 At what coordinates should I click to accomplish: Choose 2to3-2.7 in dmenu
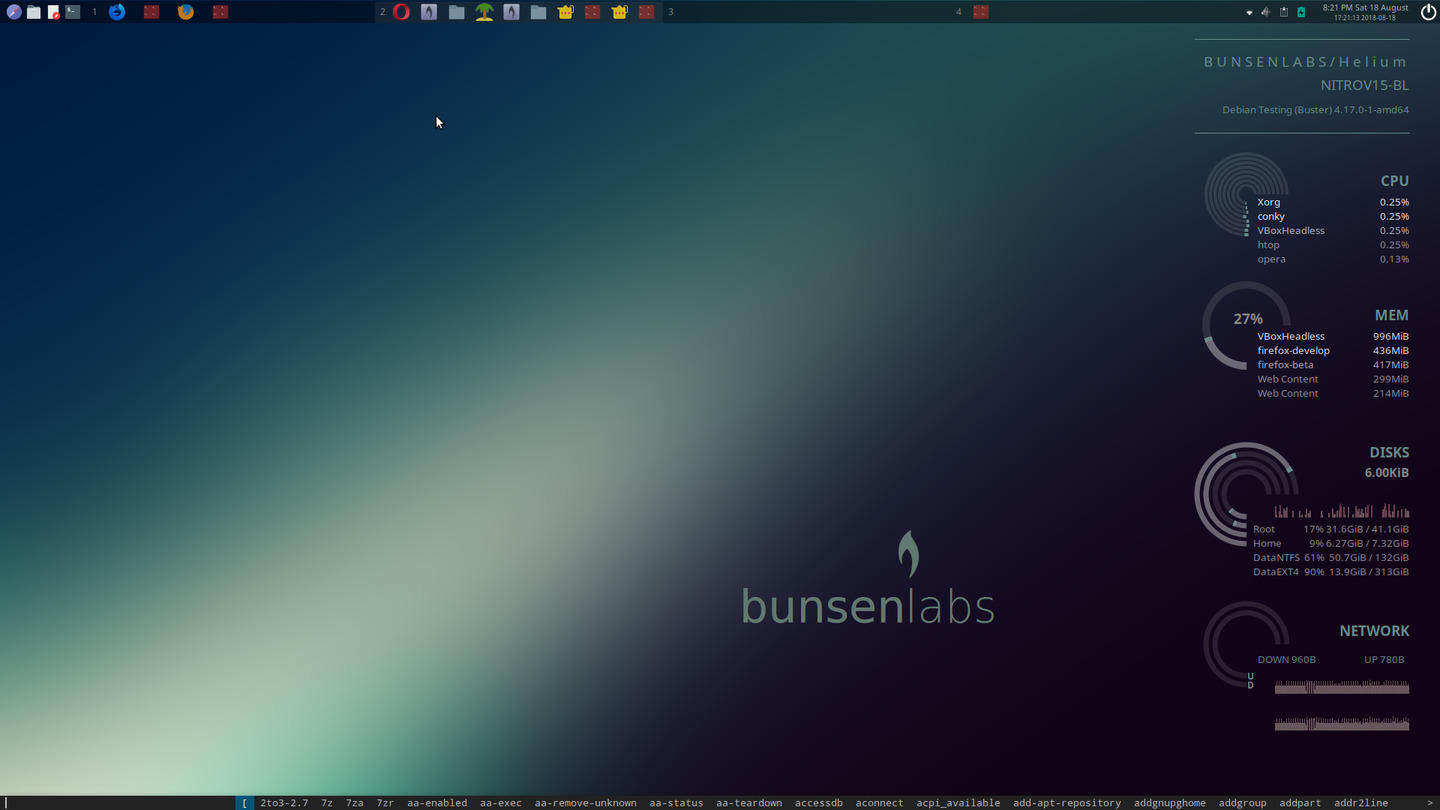point(284,803)
